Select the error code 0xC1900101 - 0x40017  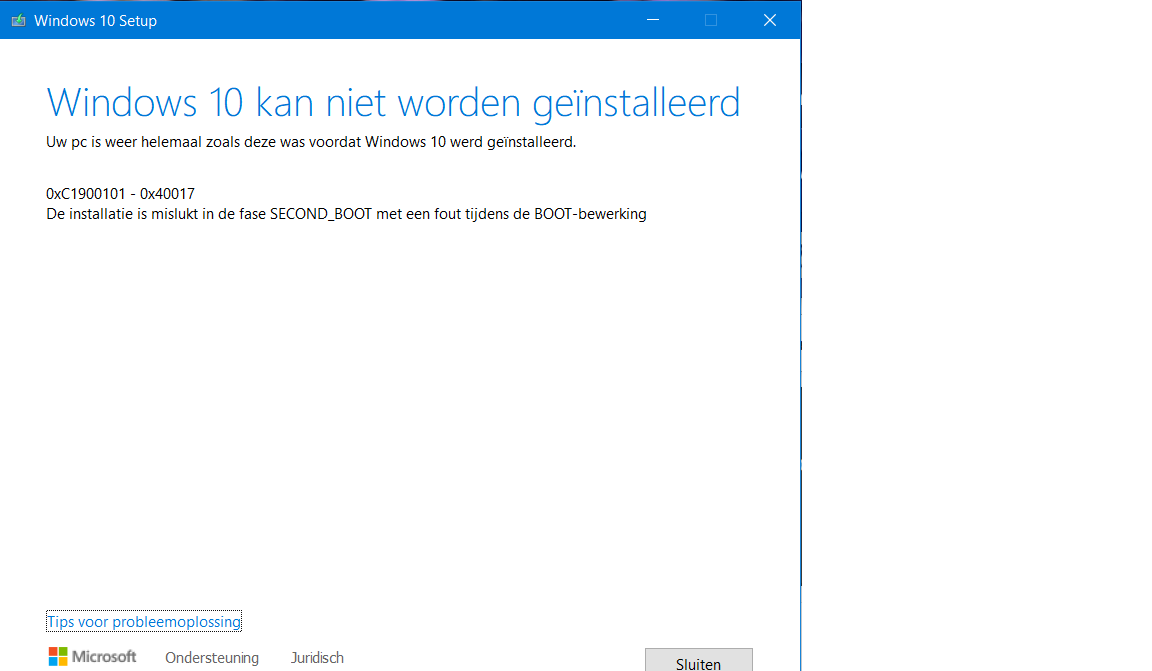[x=120, y=194]
